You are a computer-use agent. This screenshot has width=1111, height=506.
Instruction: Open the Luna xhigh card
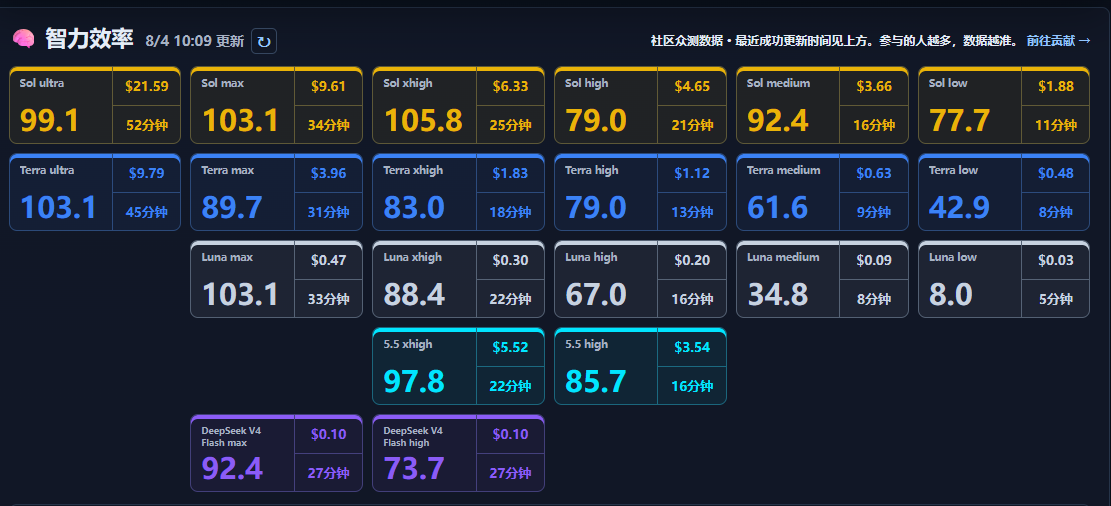coord(458,279)
